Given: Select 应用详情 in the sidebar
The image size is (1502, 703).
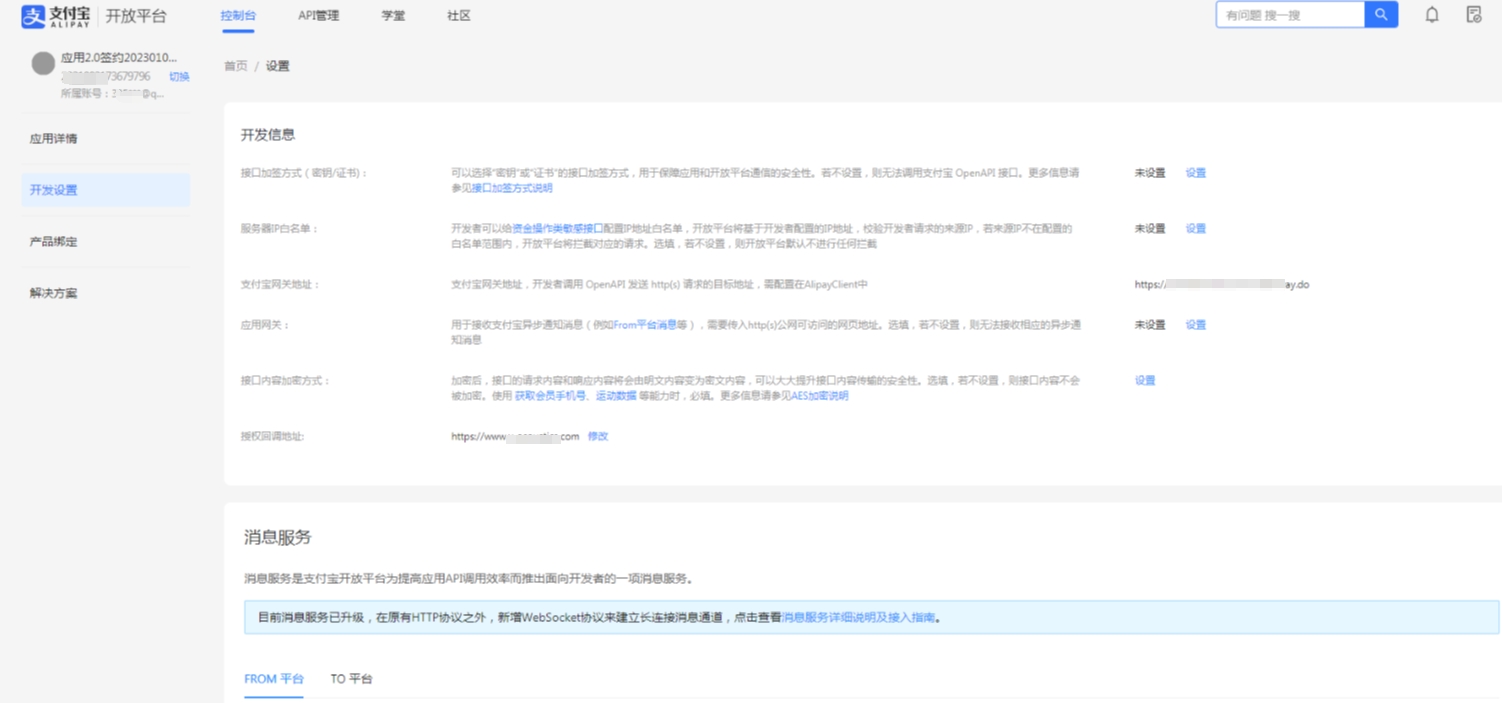Looking at the screenshot, I should [54, 139].
